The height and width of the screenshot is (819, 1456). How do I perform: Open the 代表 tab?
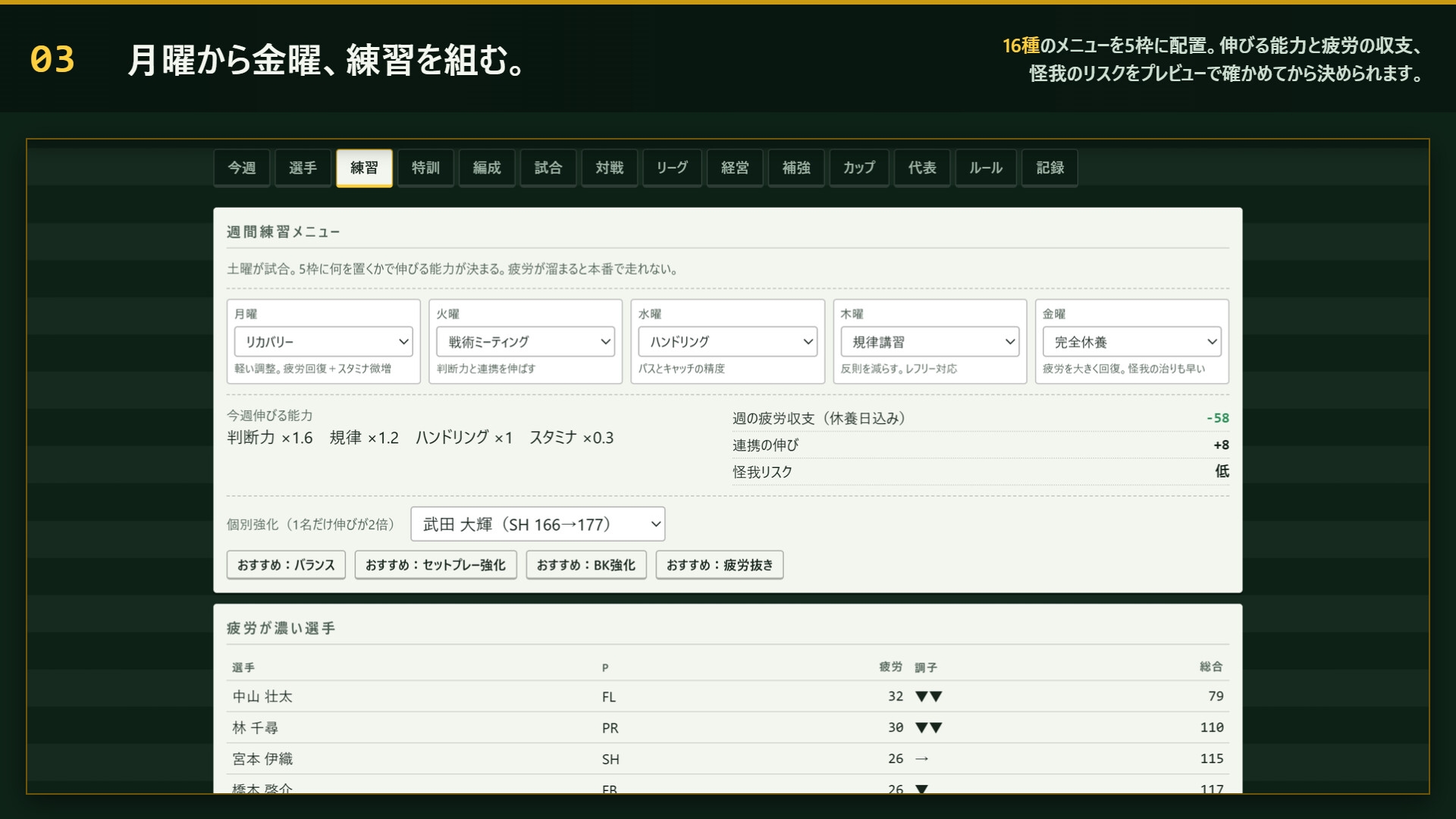click(x=922, y=168)
